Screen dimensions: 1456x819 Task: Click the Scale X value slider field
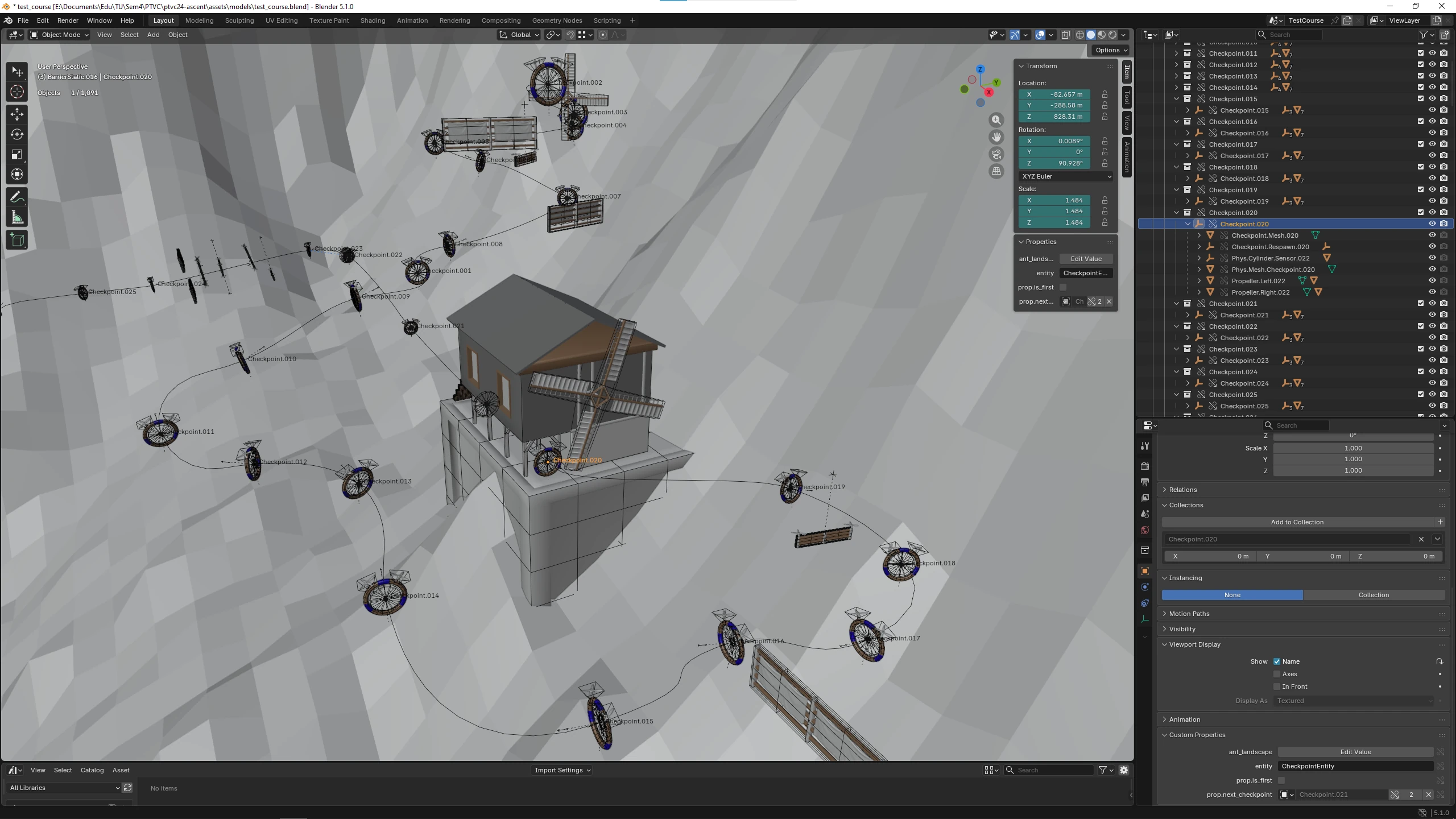point(1352,448)
